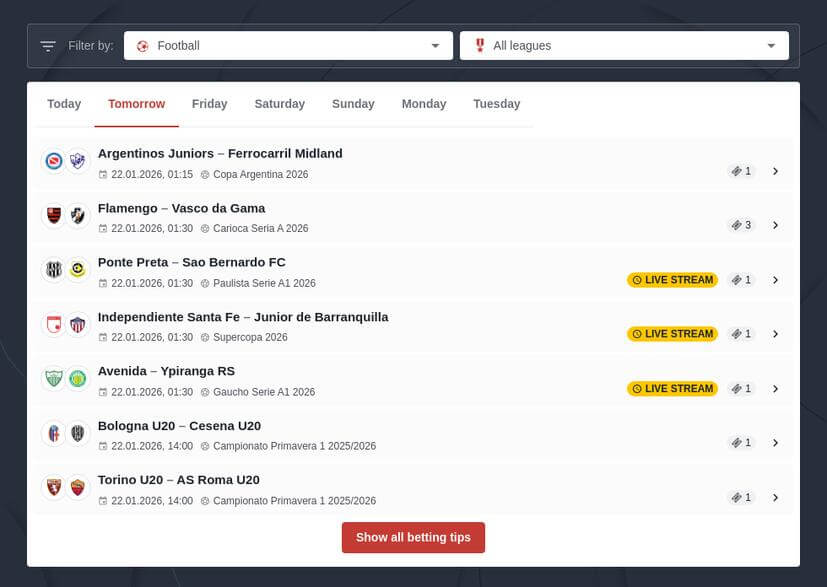
Task: Switch to the Today tab
Action: (x=64, y=104)
